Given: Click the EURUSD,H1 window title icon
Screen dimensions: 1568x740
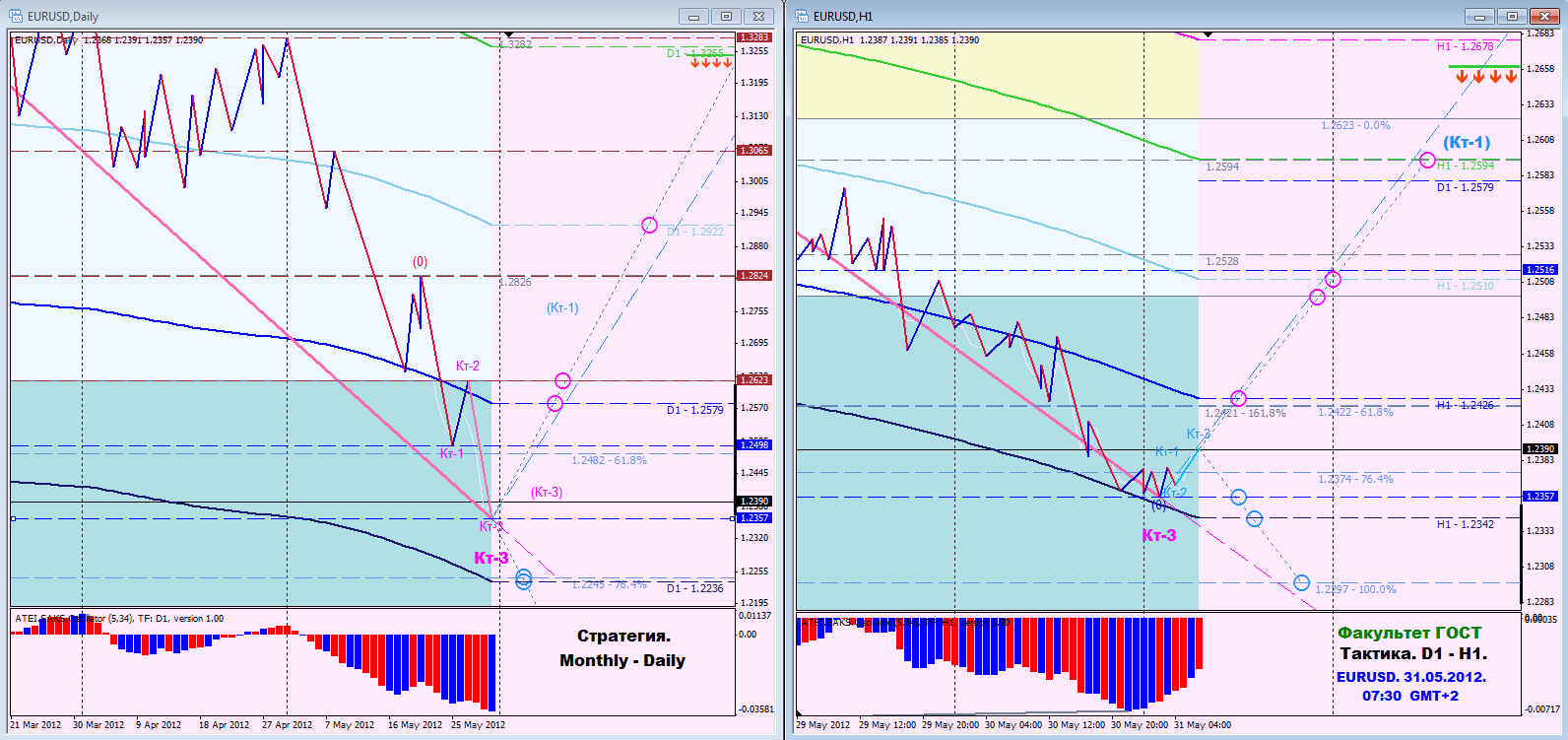Looking at the screenshot, I should (x=802, y=16).
